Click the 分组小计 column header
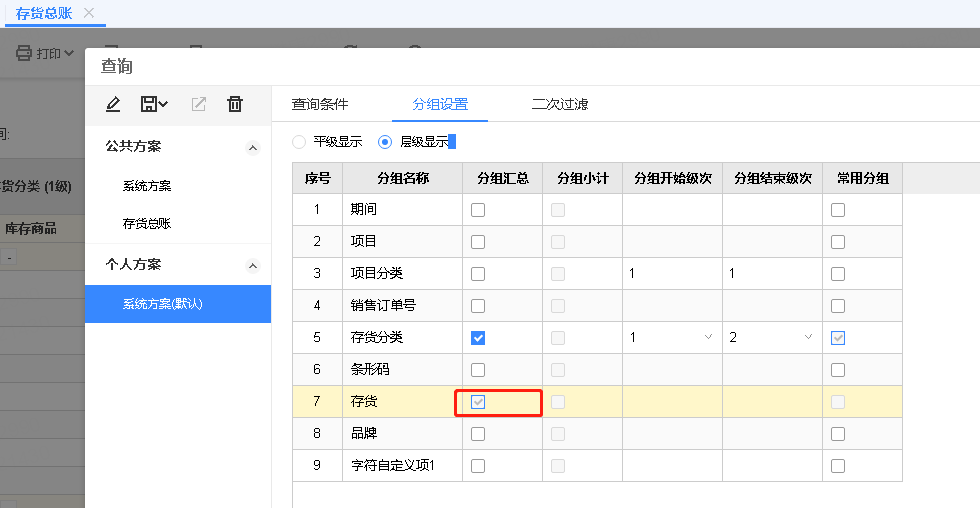 (582, 178)
